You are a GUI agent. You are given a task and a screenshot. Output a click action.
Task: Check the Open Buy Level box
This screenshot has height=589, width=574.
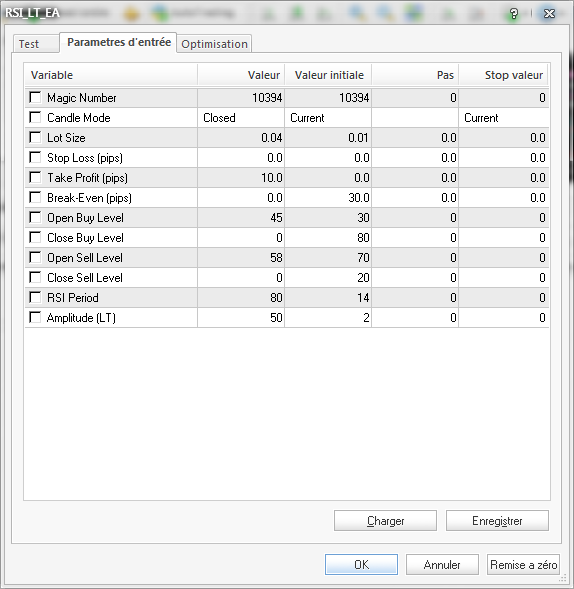pos(35,217)
